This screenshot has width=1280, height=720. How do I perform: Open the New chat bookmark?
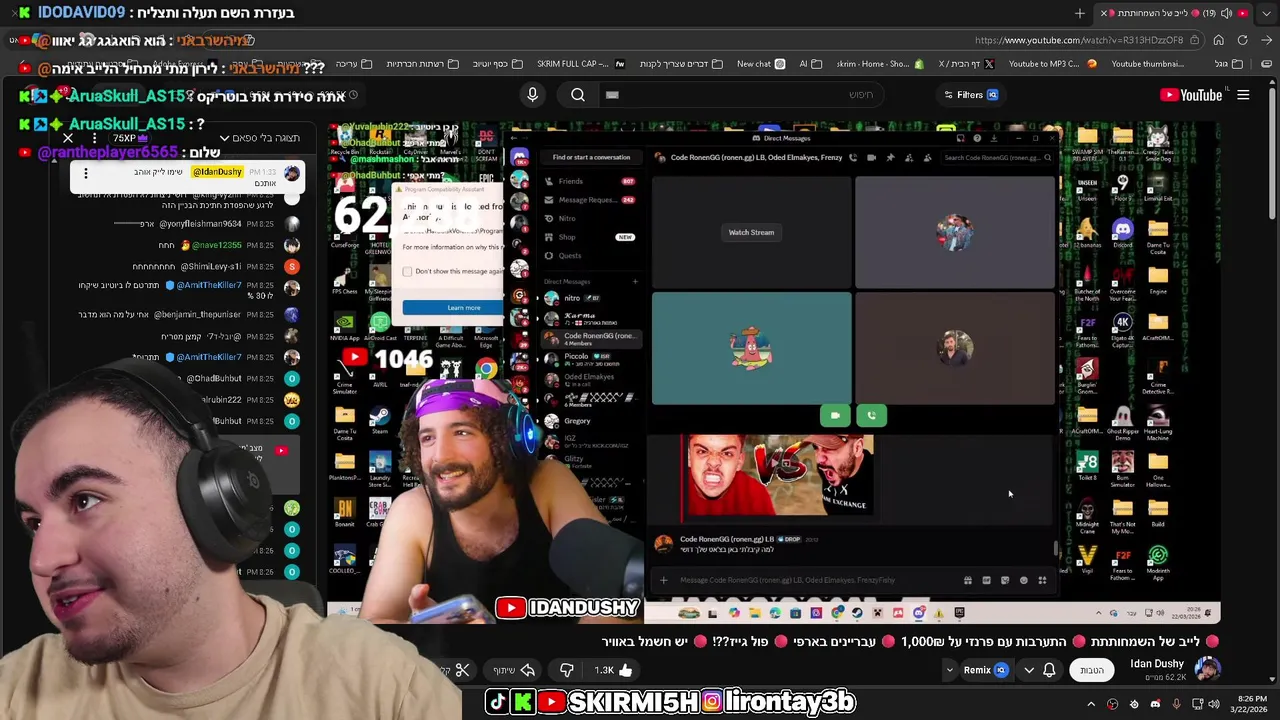pos(761,64)
